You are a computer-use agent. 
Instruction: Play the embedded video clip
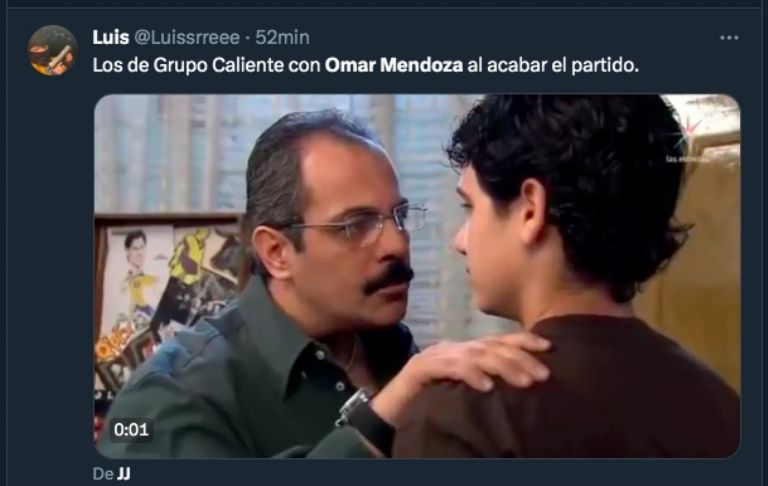click(417, 276)
